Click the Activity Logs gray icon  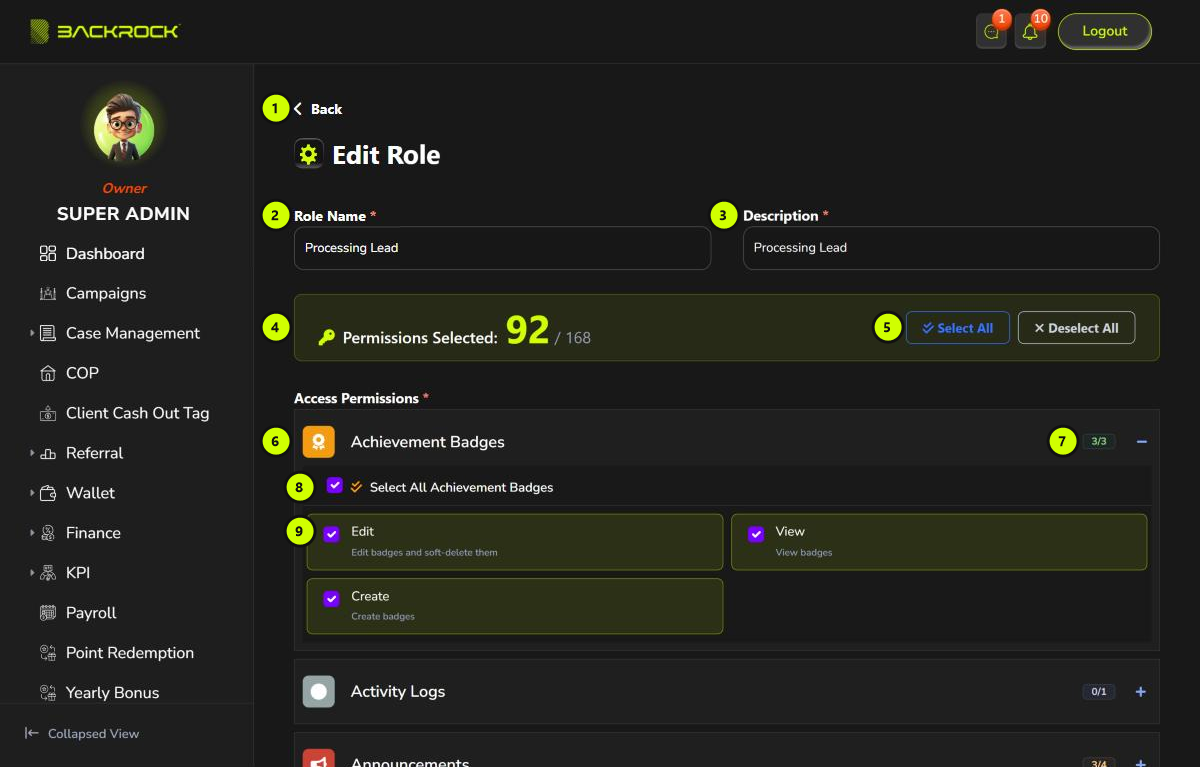click(318, 691)
